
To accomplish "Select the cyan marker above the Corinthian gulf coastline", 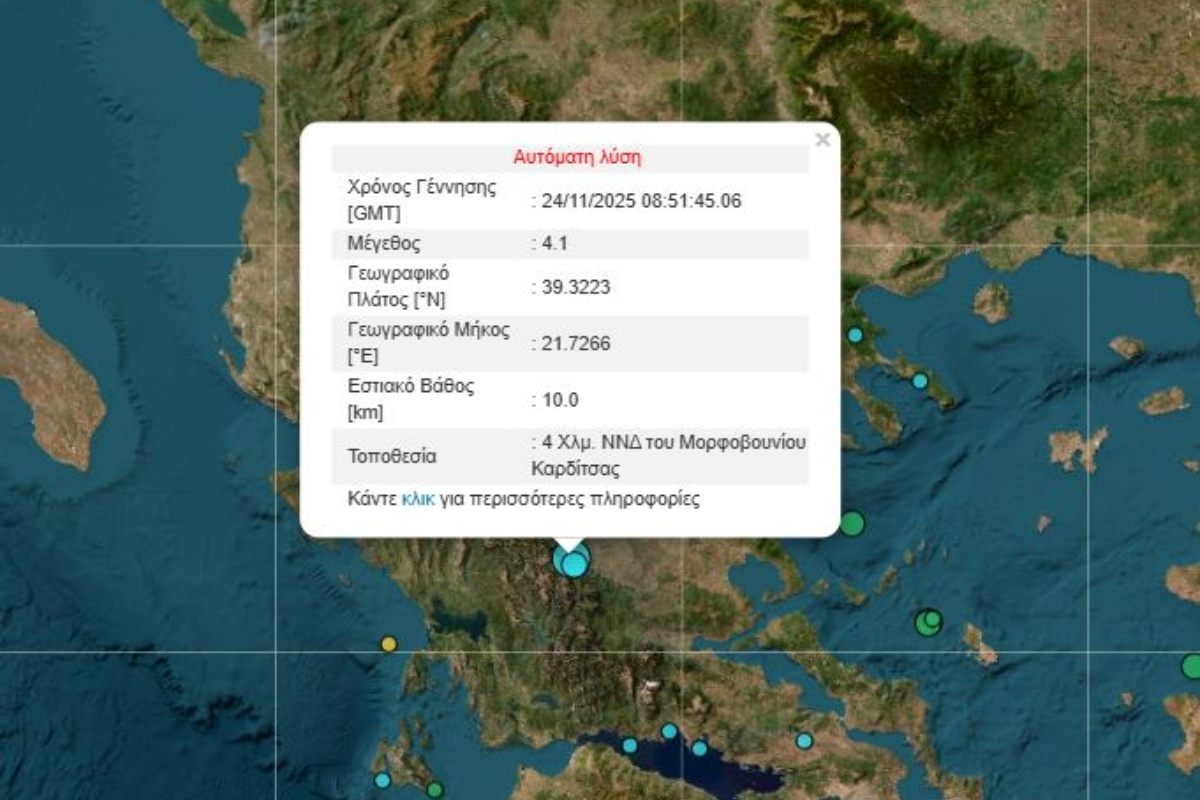I will tap(669, 731).
